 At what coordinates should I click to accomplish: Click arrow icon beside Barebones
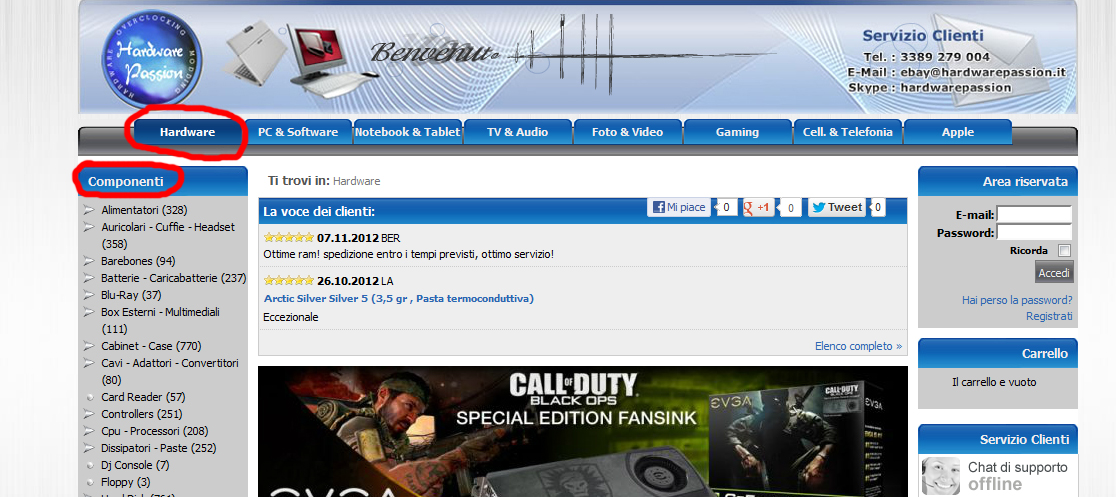coord(89,261)
